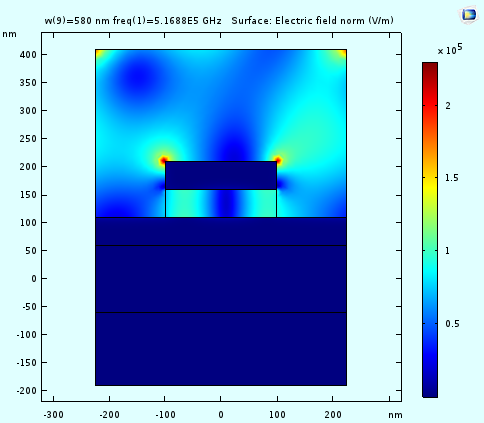Image resolution: width=484 pixels, height=423 pixels.
Task: Click the yellow hotspot at the top-left domain corner
Action: coord(99,53)
